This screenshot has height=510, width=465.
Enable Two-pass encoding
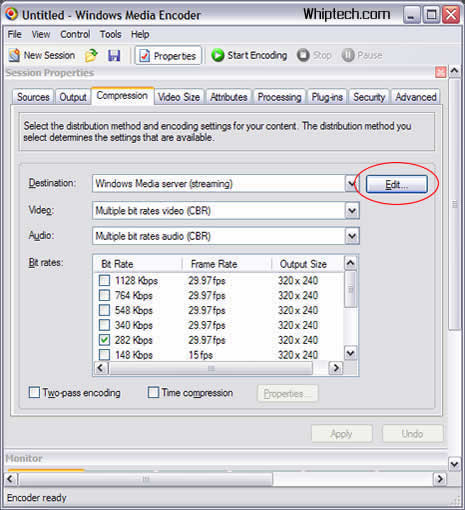[x=34, y=393]
